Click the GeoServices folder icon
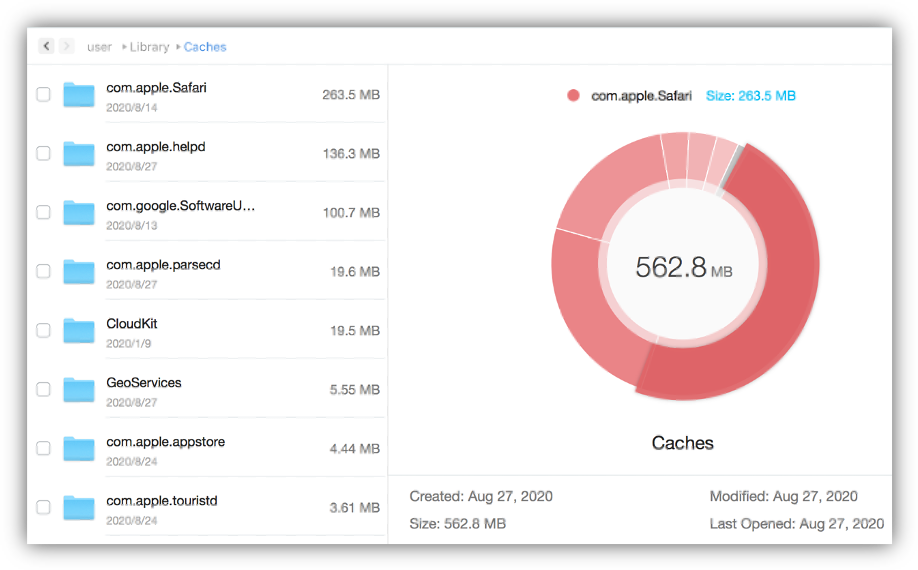Image resolution: width=918 pixels, height=570 pixels. click(78, 390)
